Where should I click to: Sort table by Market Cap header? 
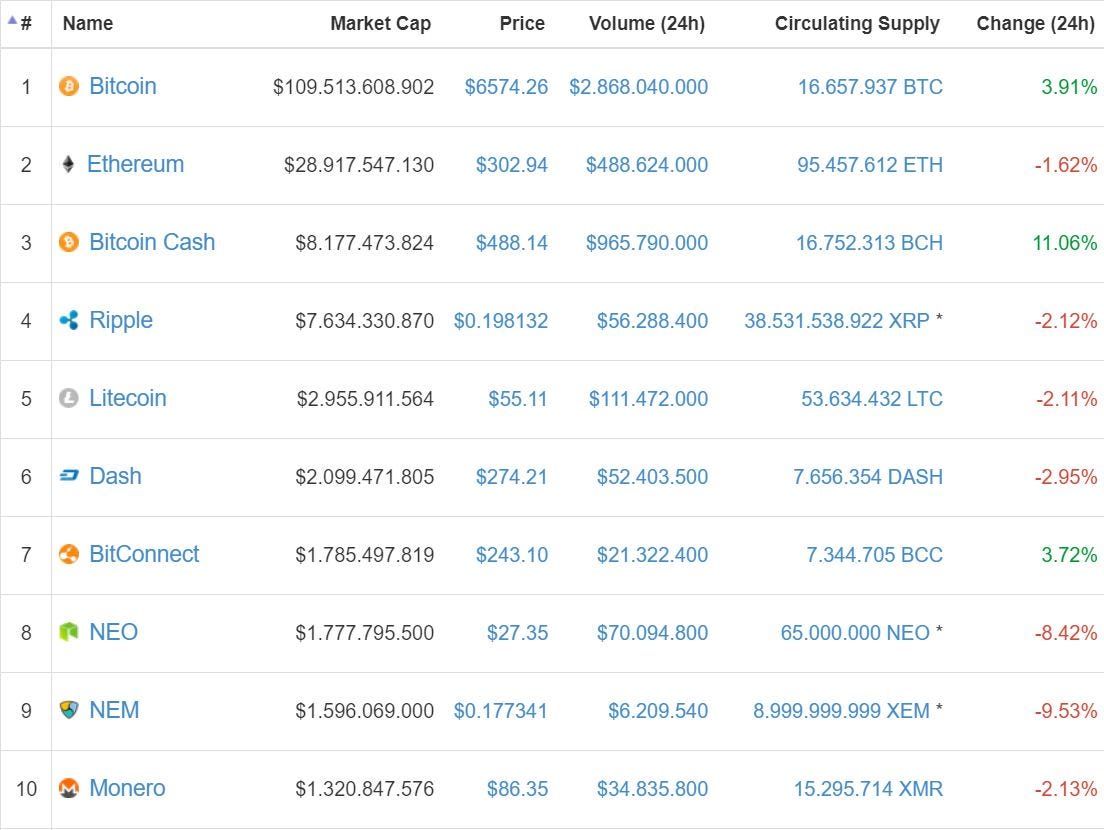[381, 23]
